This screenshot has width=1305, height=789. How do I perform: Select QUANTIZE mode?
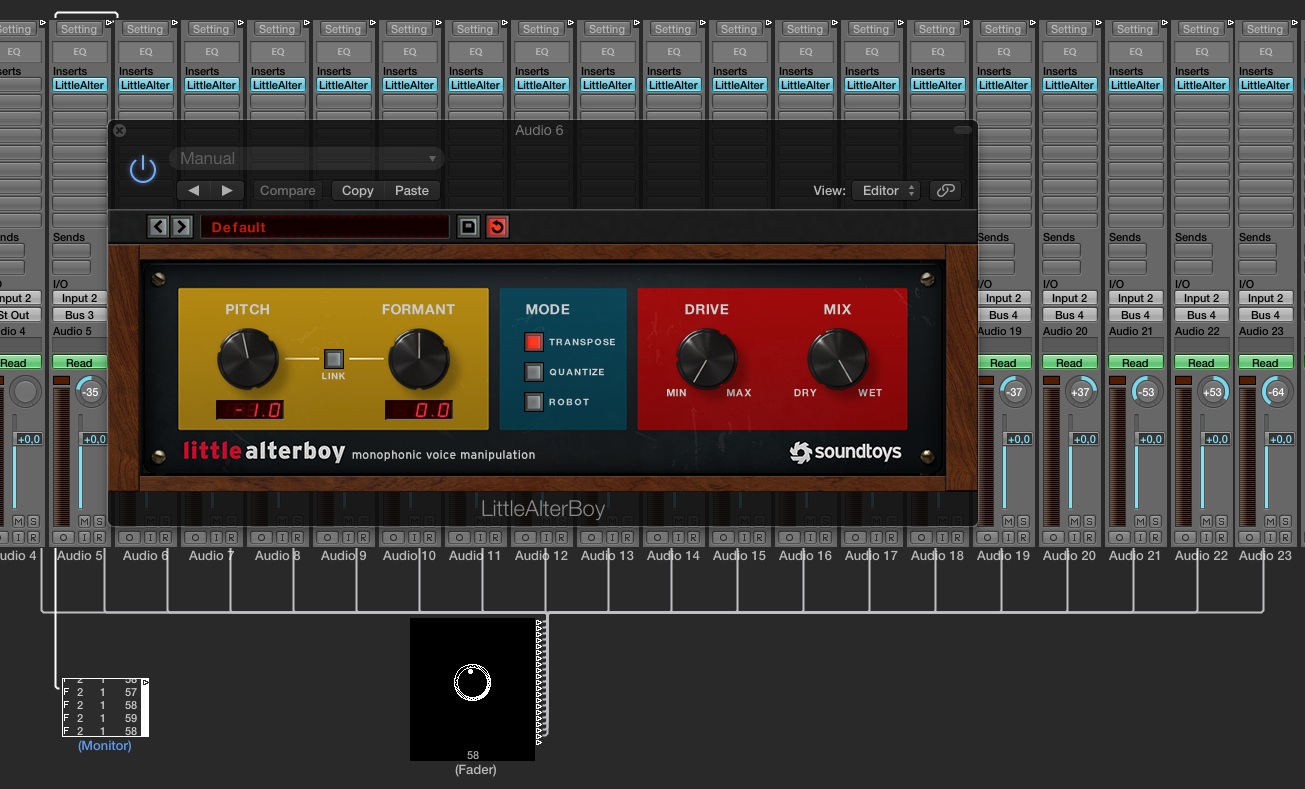[534, 372]
